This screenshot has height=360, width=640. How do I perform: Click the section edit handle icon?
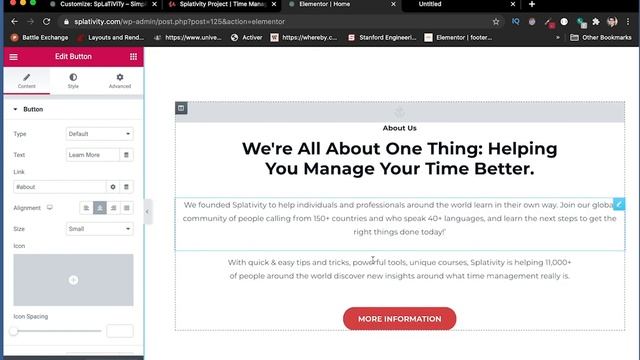(x=181, y=108)
